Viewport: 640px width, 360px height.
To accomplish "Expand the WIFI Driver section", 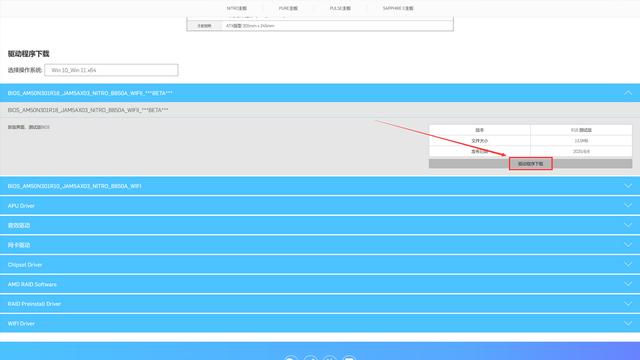I will point(320,323).
